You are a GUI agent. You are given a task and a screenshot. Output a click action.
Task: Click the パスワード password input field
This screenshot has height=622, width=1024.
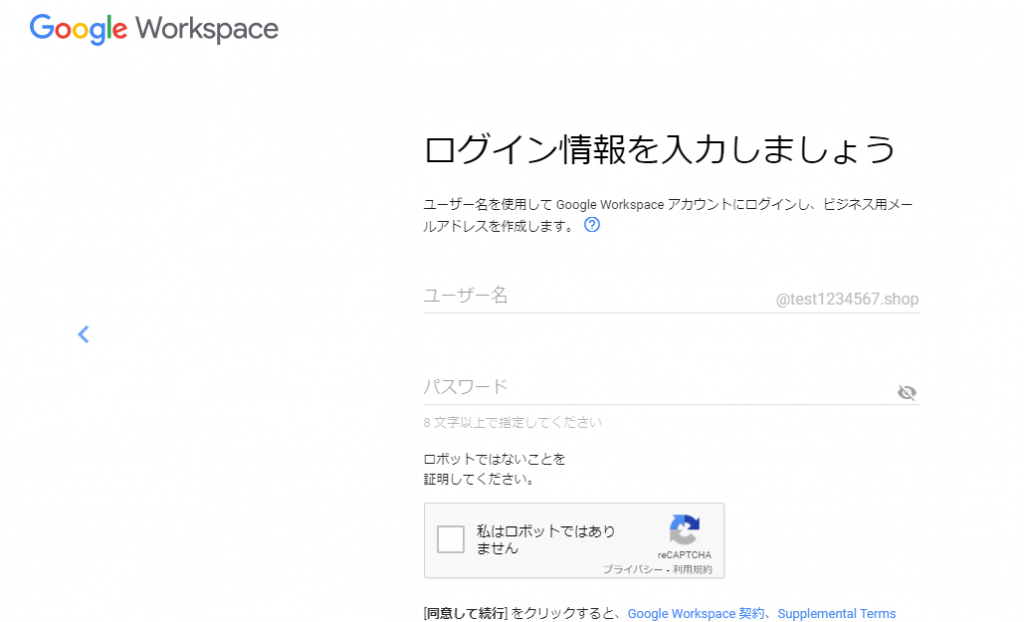(x=550, y=386)
